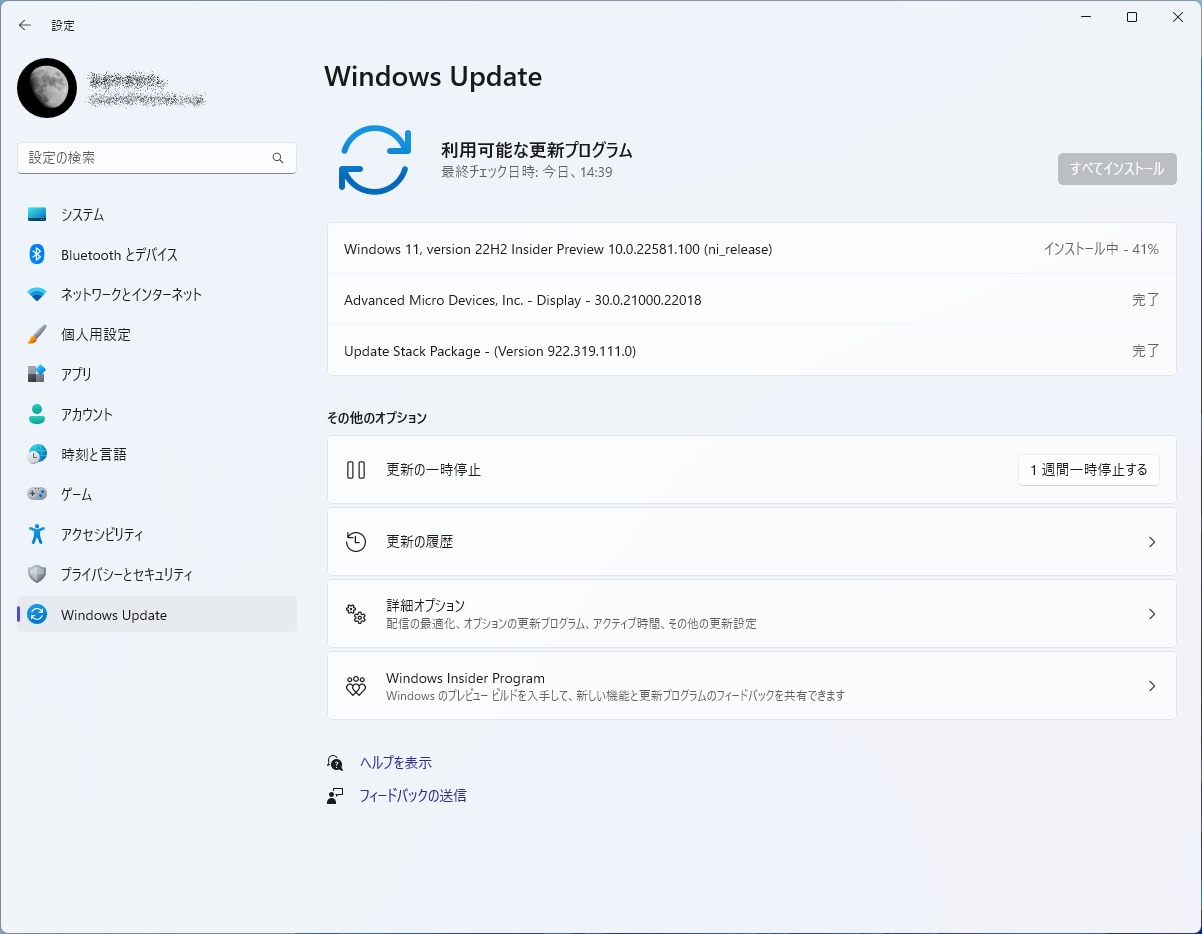Click 更新の履歴 label text
Screen dimensions: 1202x934
[420, 542]
